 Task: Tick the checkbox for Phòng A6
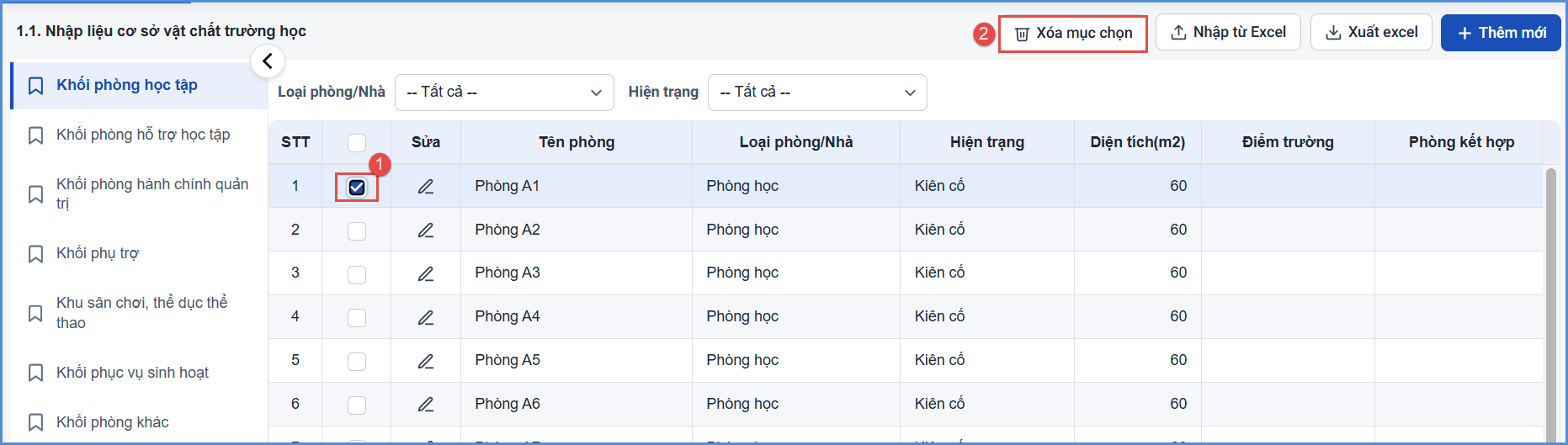coord(357,405)
